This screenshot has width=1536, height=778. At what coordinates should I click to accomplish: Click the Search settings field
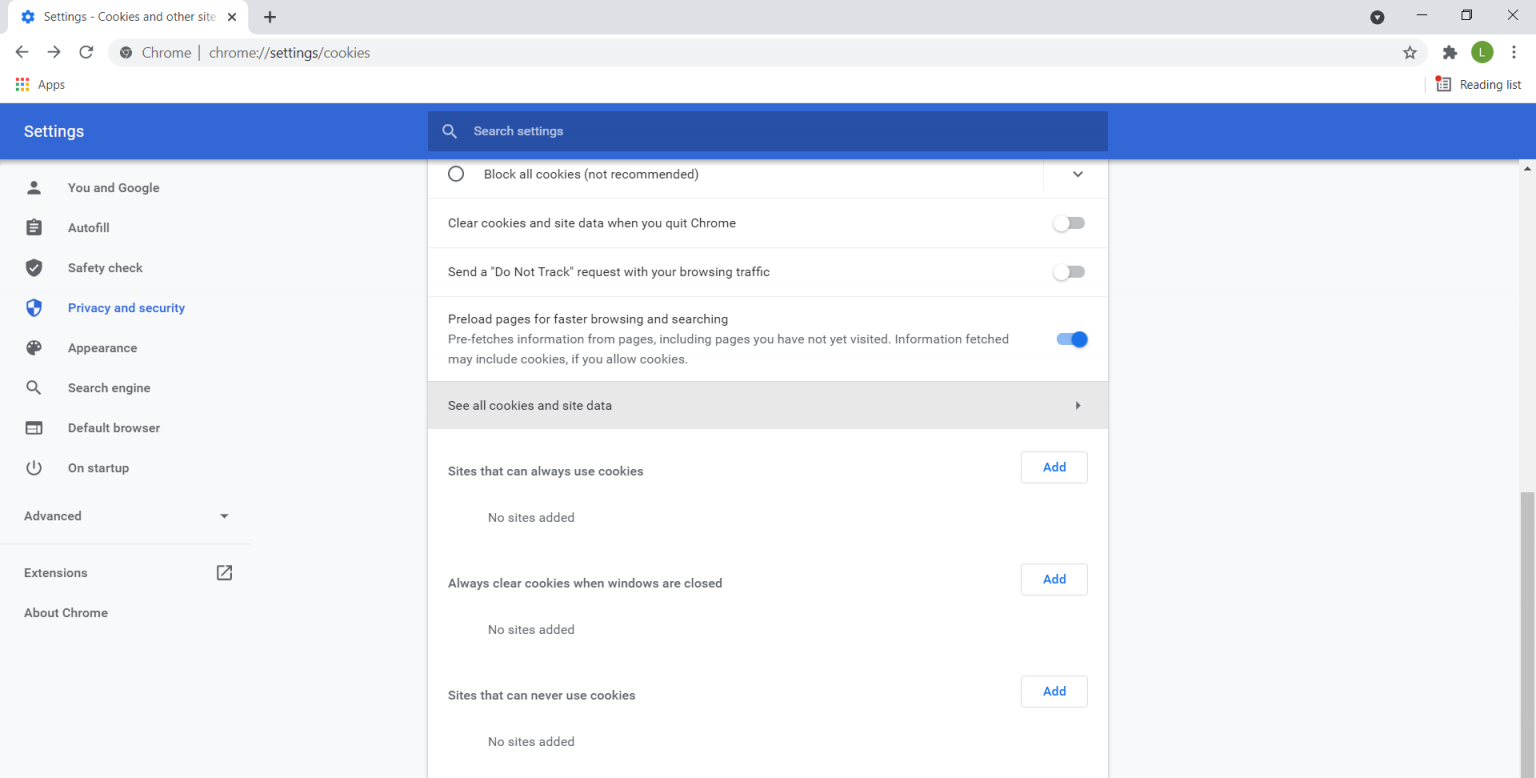767,131
